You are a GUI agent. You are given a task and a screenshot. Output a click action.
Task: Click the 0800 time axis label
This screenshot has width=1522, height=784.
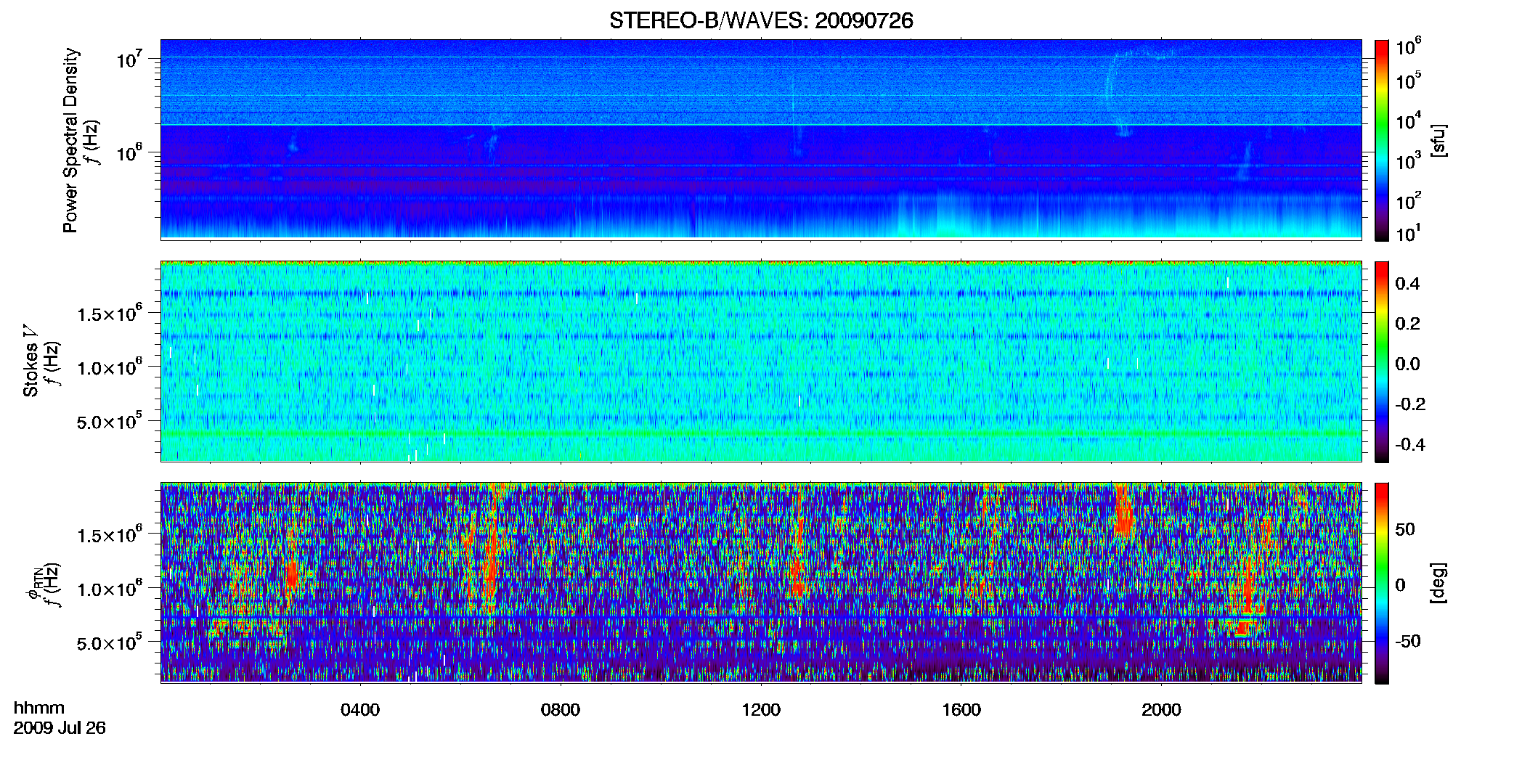click(561, 710)
